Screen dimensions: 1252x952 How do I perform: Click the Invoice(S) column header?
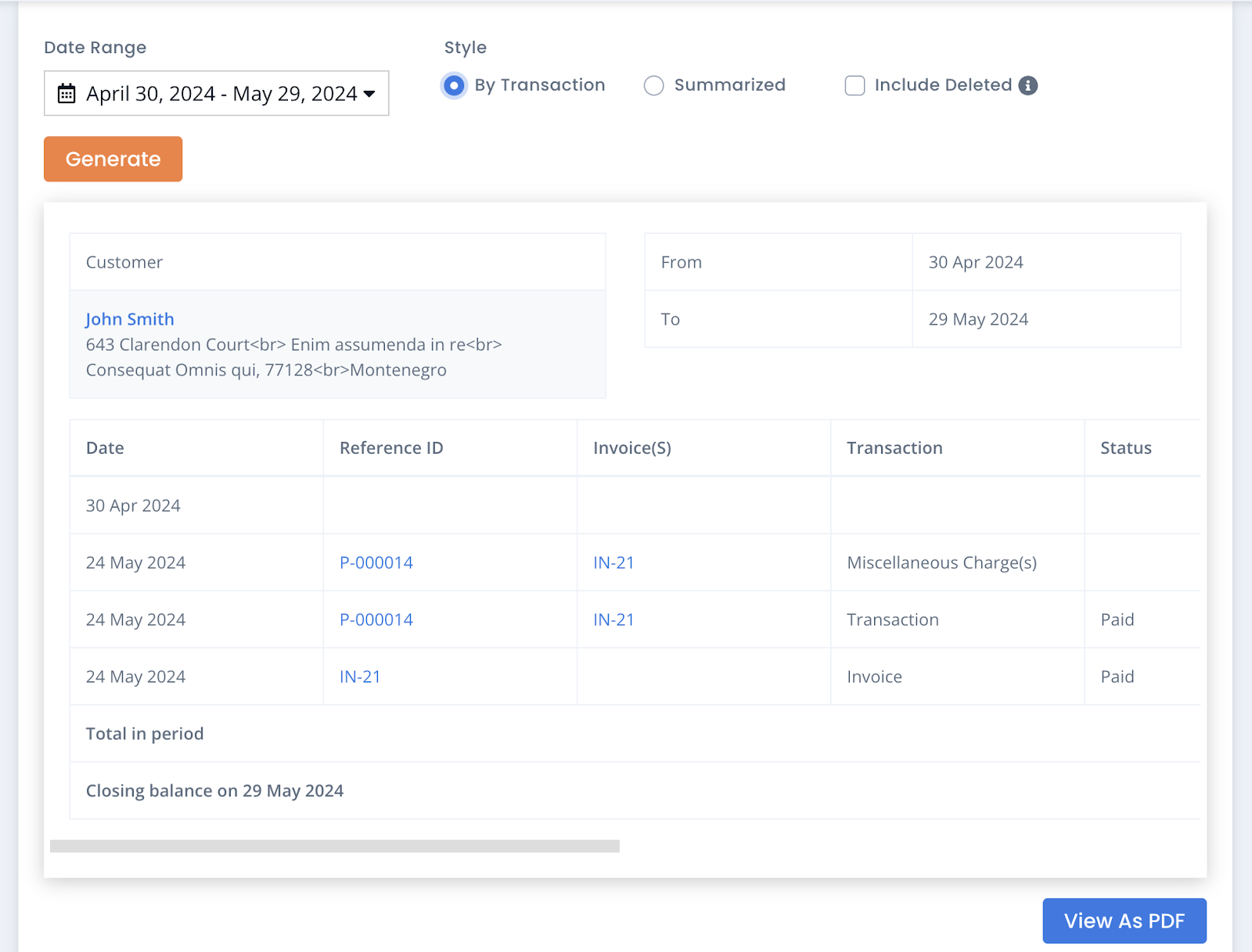703,448
